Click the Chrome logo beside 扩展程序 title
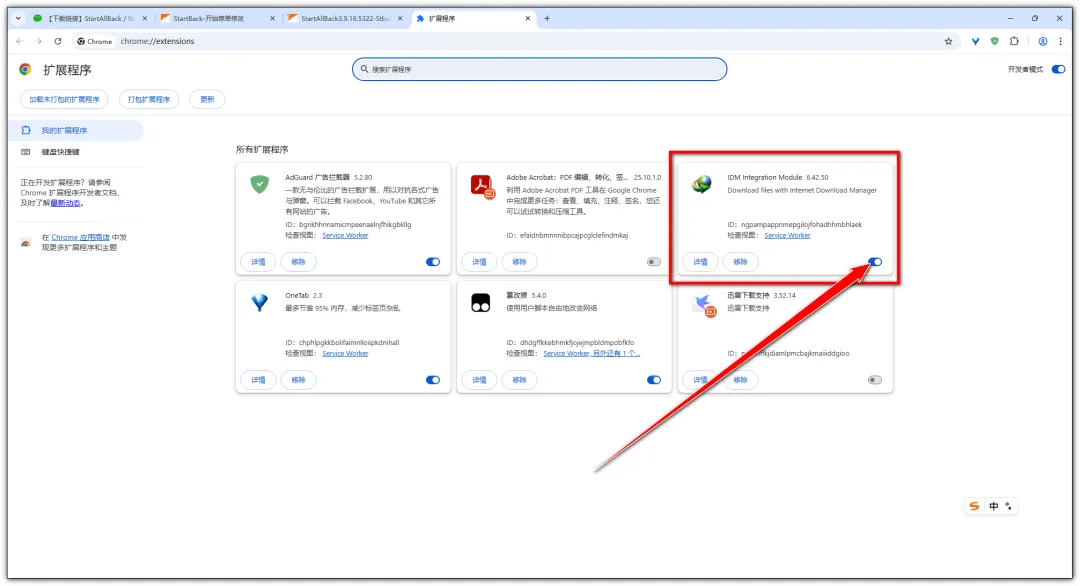 tap(25, 70)
